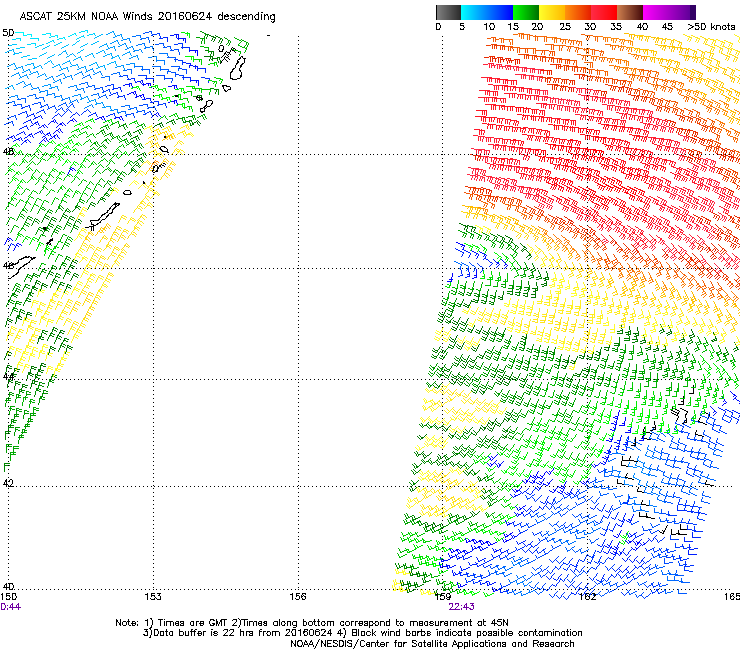The height and width of the screenshot is (650, 740).
Task: Click the longitude label '153' on the bottom axis
Action: click(x=153, y=597)
